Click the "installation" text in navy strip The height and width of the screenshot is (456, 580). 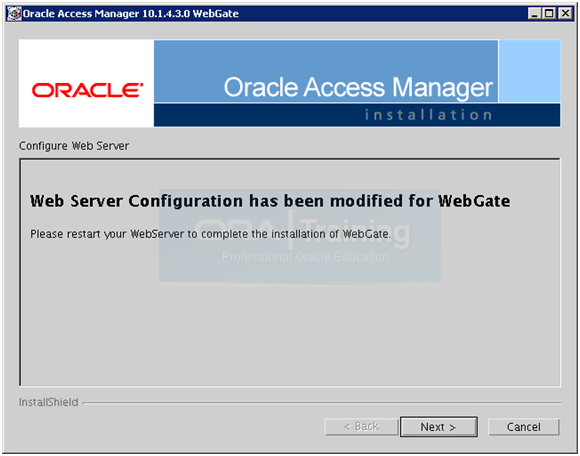[428, 115]
